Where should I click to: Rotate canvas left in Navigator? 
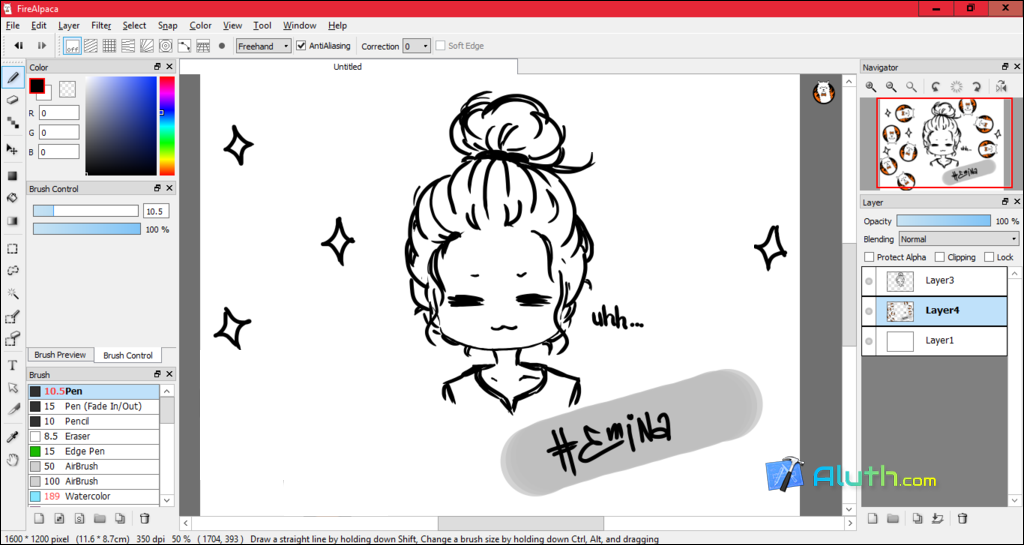click(x=936, y=86)
